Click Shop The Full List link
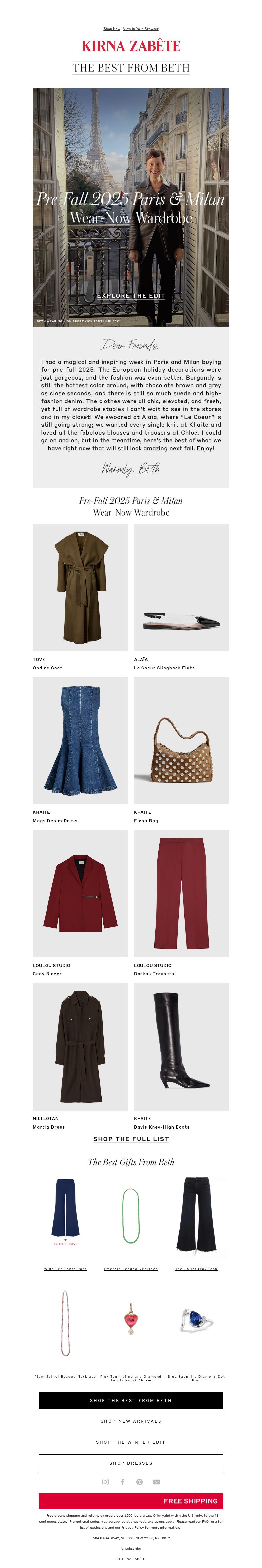The height and width of the screenshot is (1568, 262). tap(131, 1138)
